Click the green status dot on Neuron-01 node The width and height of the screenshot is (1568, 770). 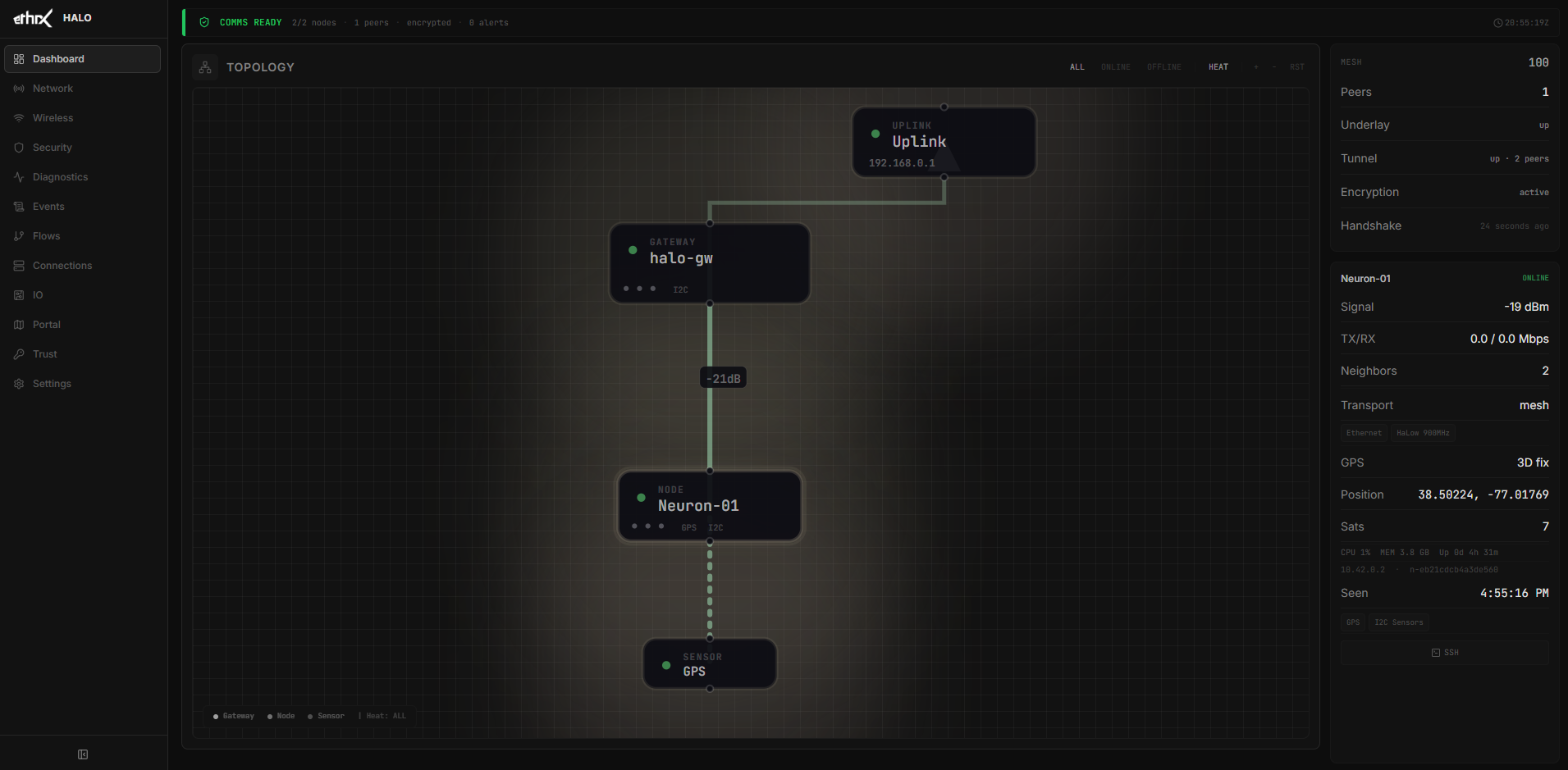pyautogui.click(x=641, y=498)
